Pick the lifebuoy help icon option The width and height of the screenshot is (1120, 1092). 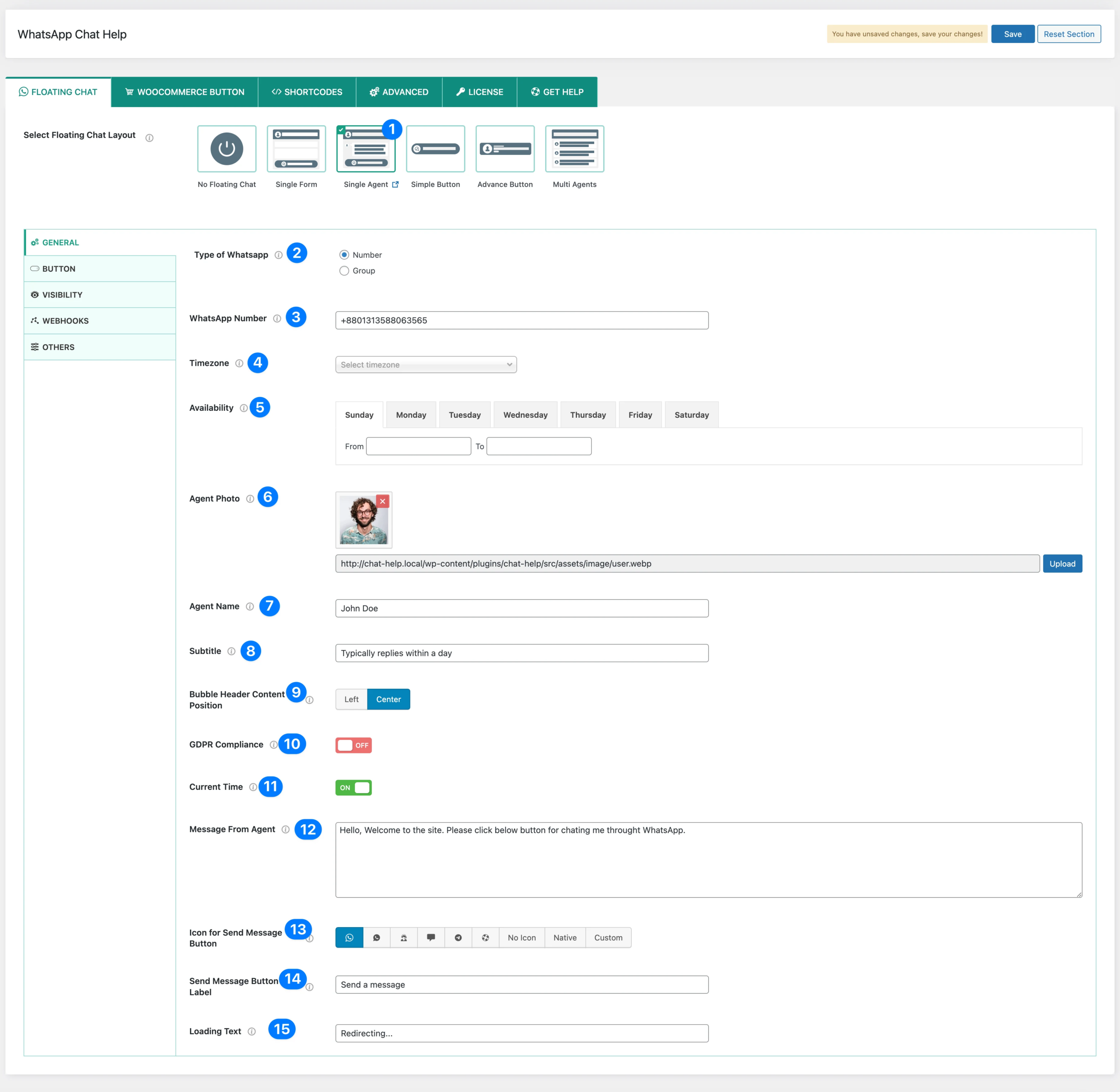click(x=486, y=937)
